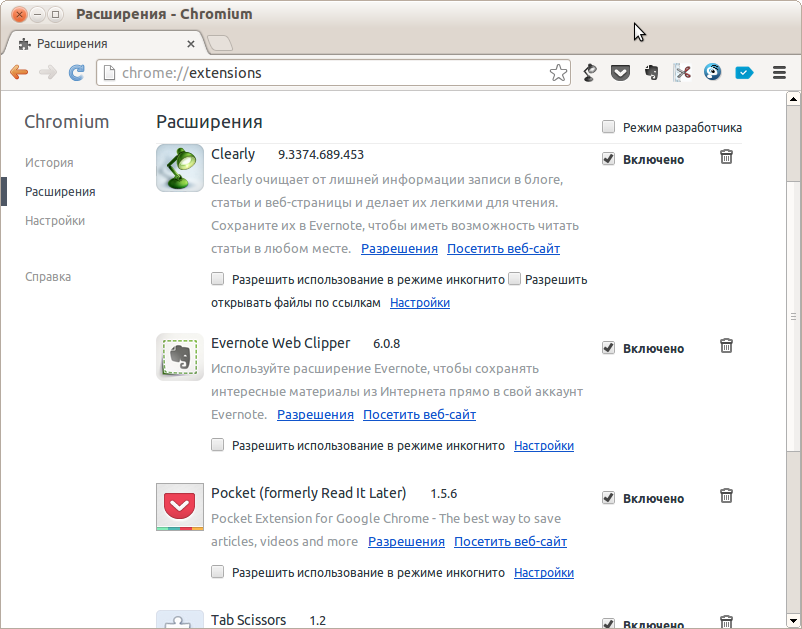Viewport: 802px width, 629px height.
Task: Uncheck Включено for Tab Scissors
Action: pos(608,623)
